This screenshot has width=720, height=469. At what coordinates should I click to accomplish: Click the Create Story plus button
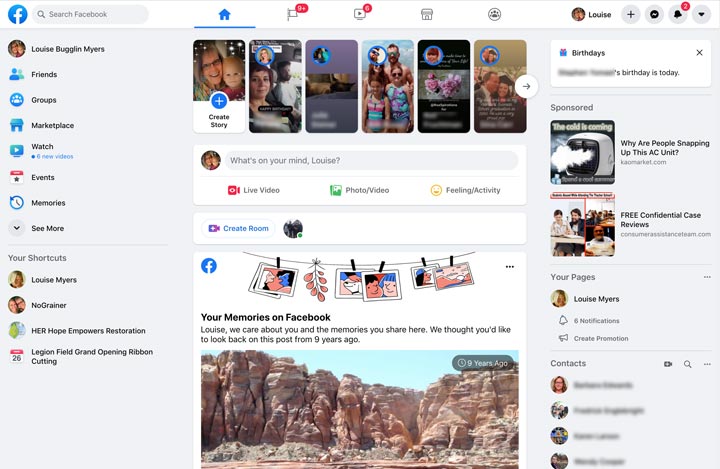tap(219, 101)
